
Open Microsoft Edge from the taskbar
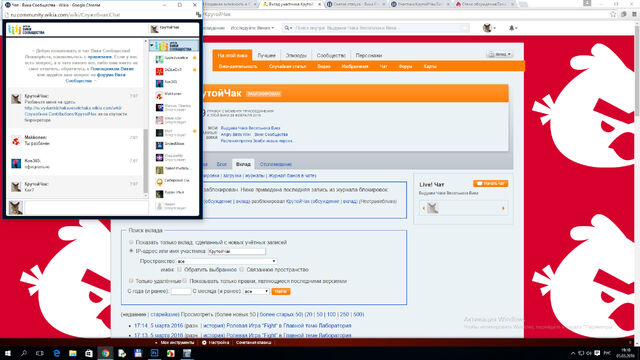click(x=56, y=353)
